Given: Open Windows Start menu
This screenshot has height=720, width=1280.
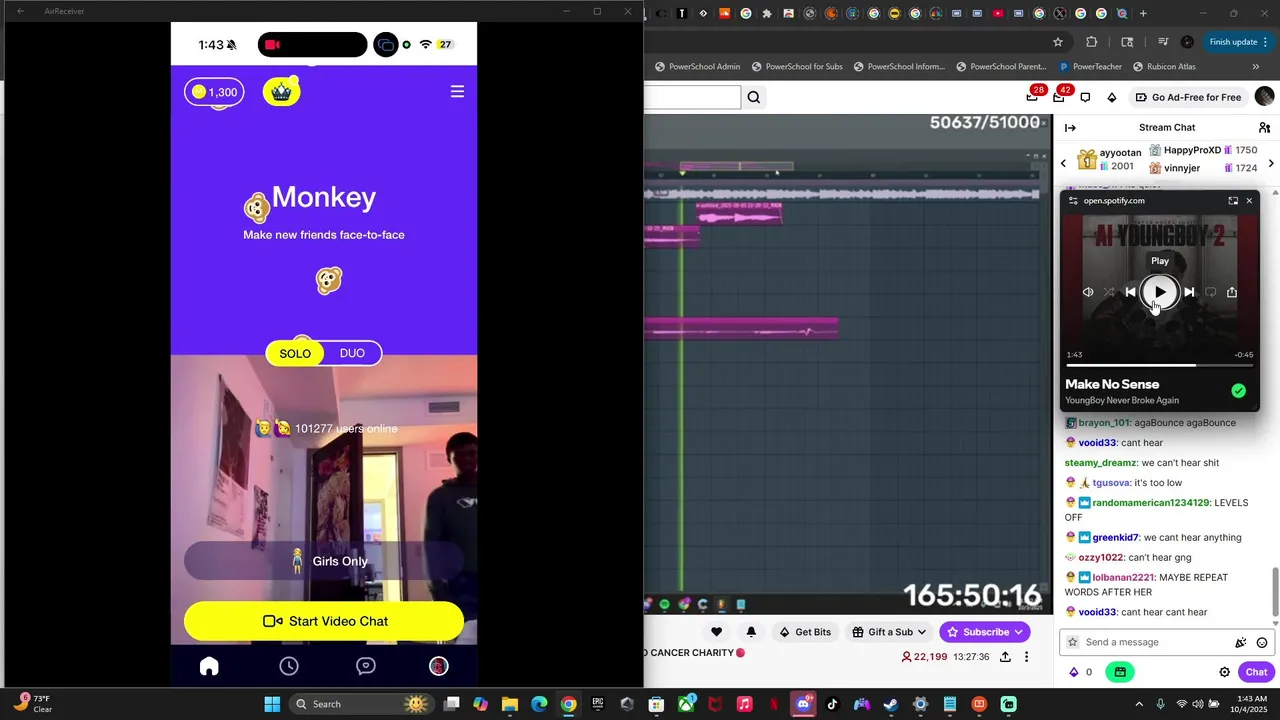Looking at the screenshot, I should click(x=272, y=704).
